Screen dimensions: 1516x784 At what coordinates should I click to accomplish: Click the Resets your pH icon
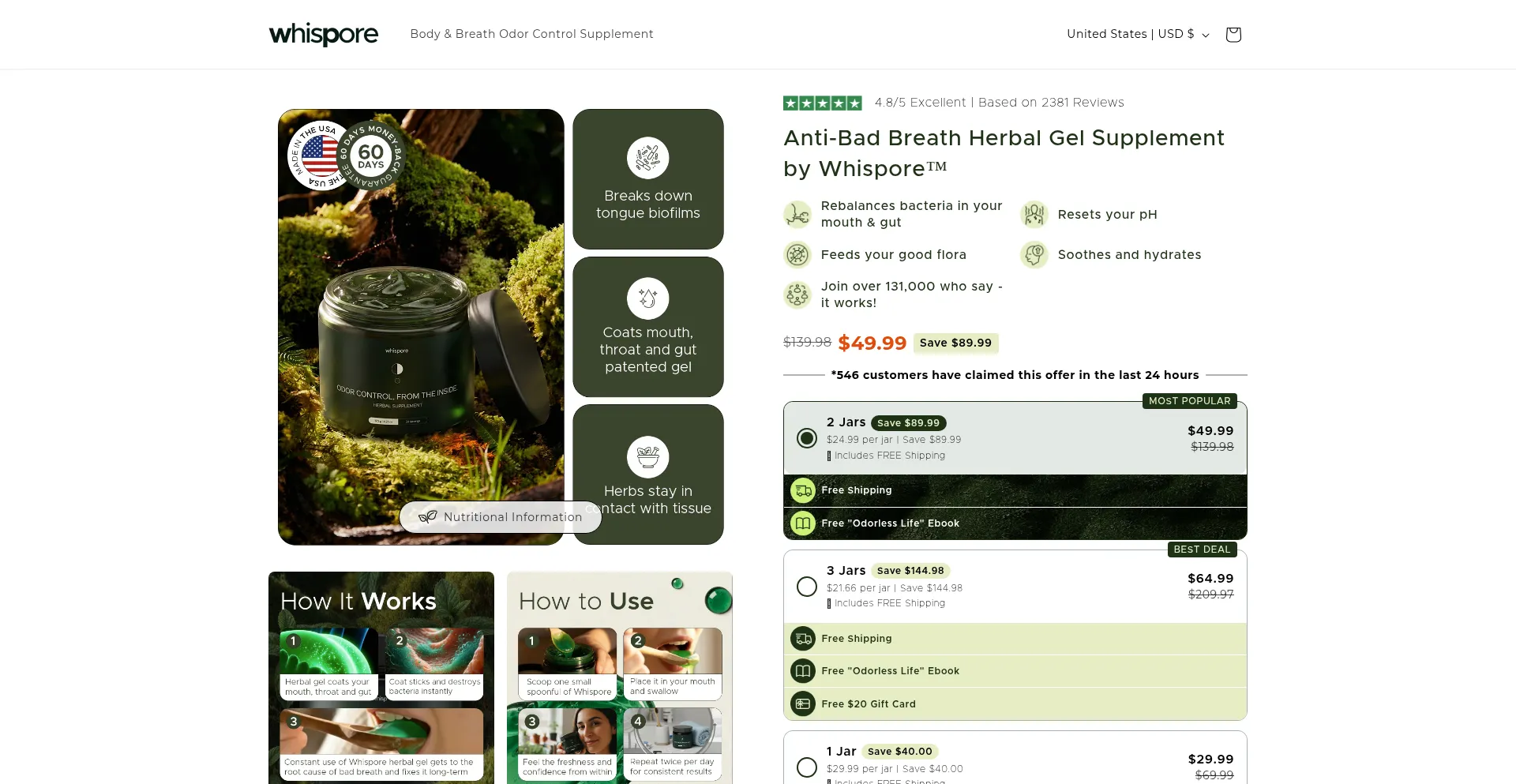click(x=1034, y=214)
